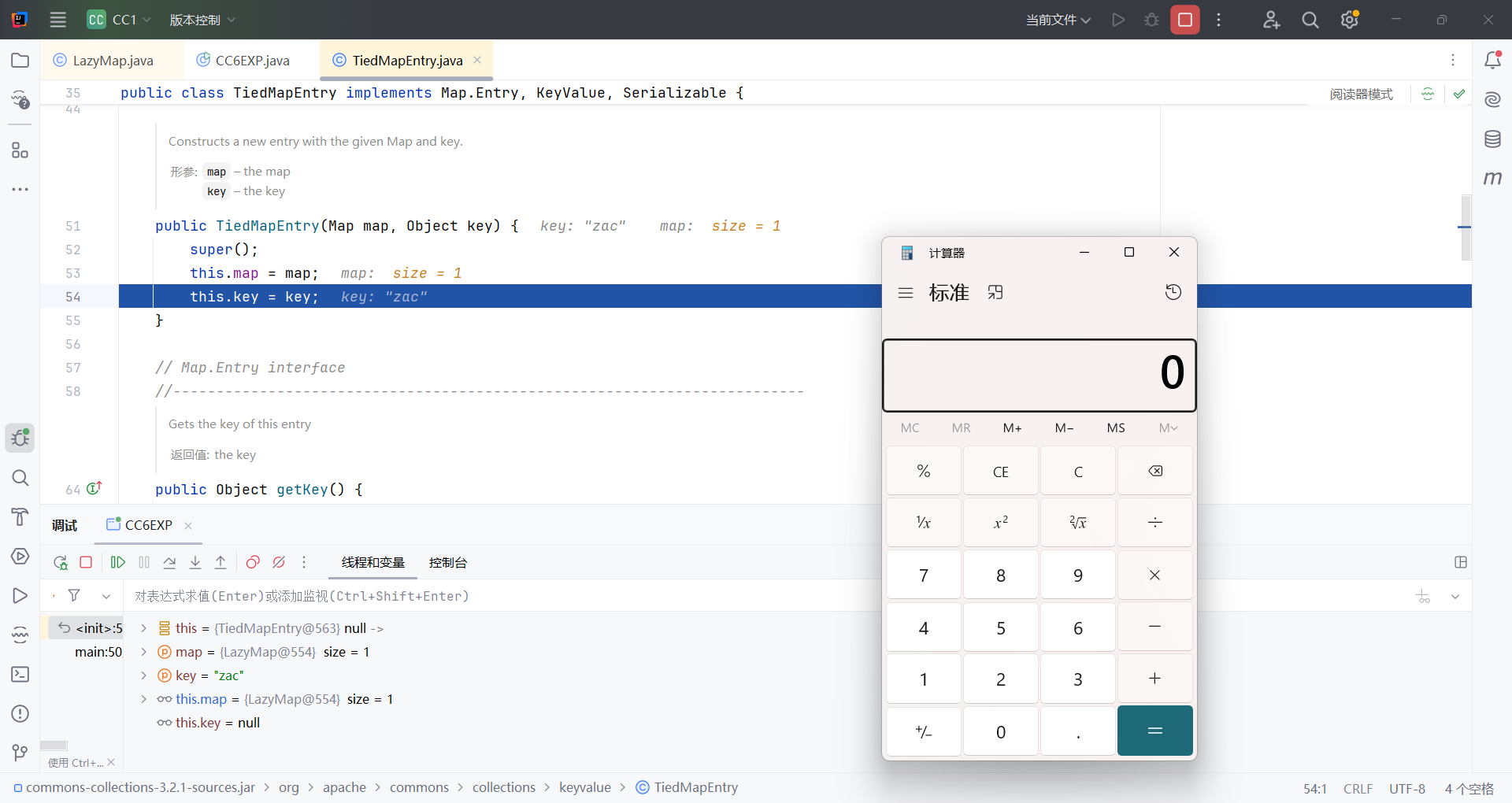Stop the debug session with the red square
The height and width of the screenshot is (803, 1512).
pos(87,562)
